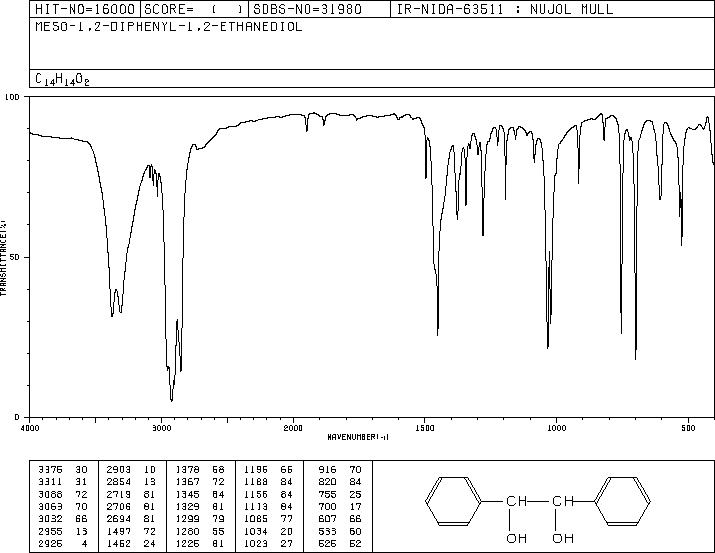Select the 2955 peak table entry
715x553 pixels.
tap(64, 532)
